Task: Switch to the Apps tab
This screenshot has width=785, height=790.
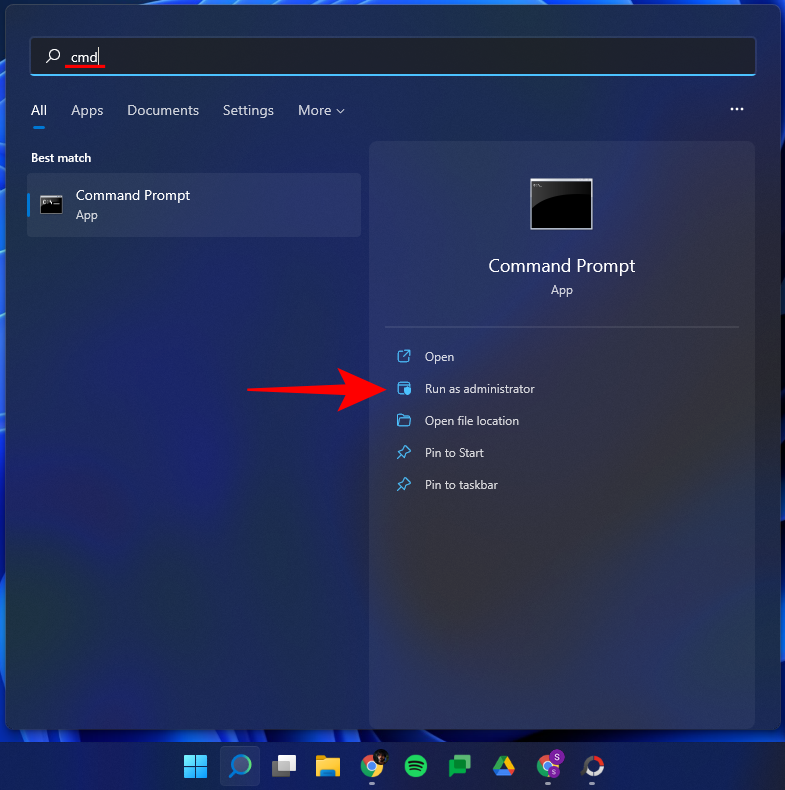Action: [x=87, y=110]
